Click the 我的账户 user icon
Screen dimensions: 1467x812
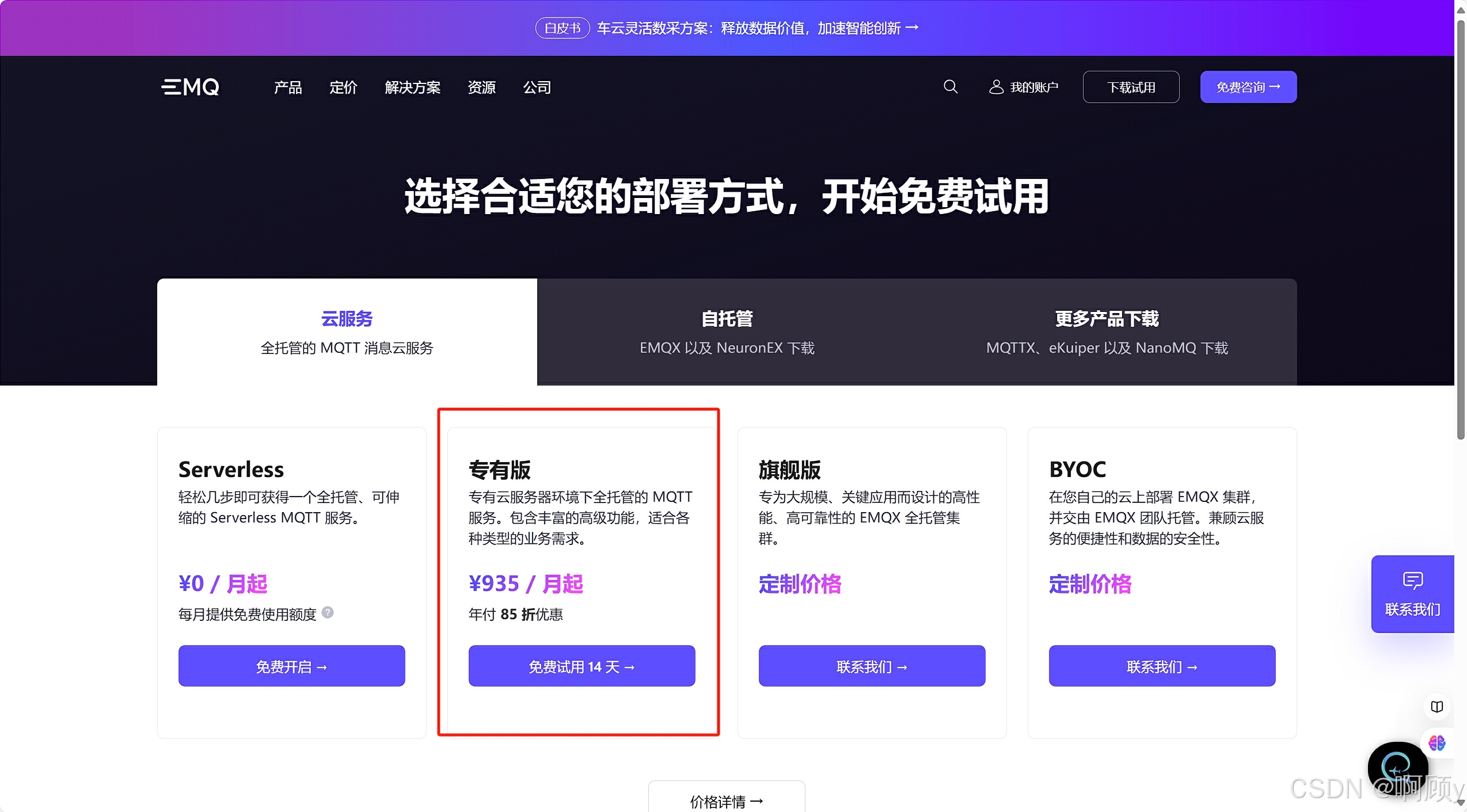click(x=996, y=87)
